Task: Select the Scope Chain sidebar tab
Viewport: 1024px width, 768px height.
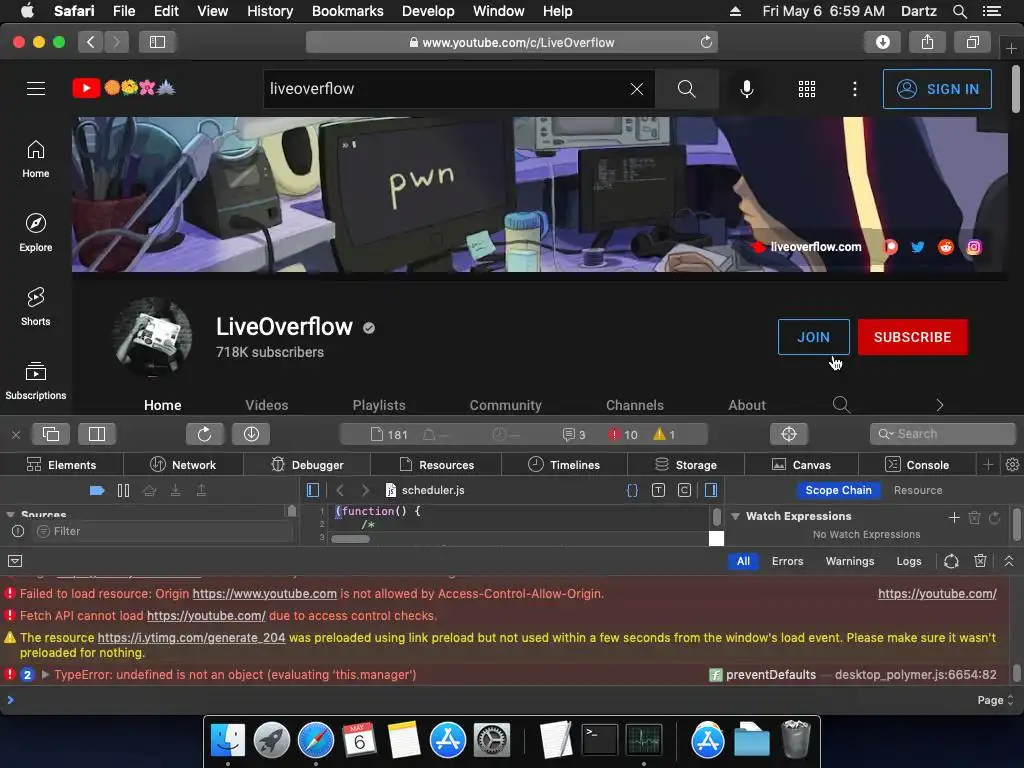Action: click(839, 490)
